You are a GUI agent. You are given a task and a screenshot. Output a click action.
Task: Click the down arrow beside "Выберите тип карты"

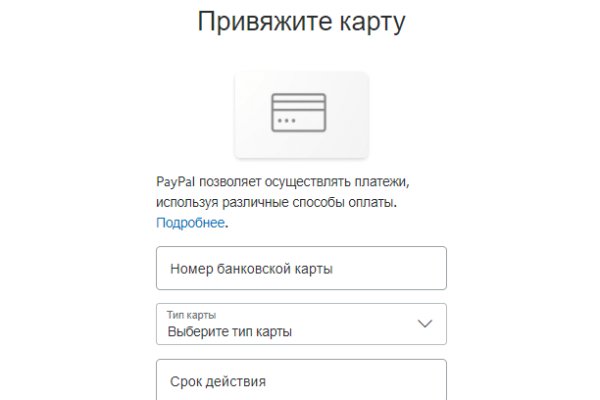click(425, 324)
